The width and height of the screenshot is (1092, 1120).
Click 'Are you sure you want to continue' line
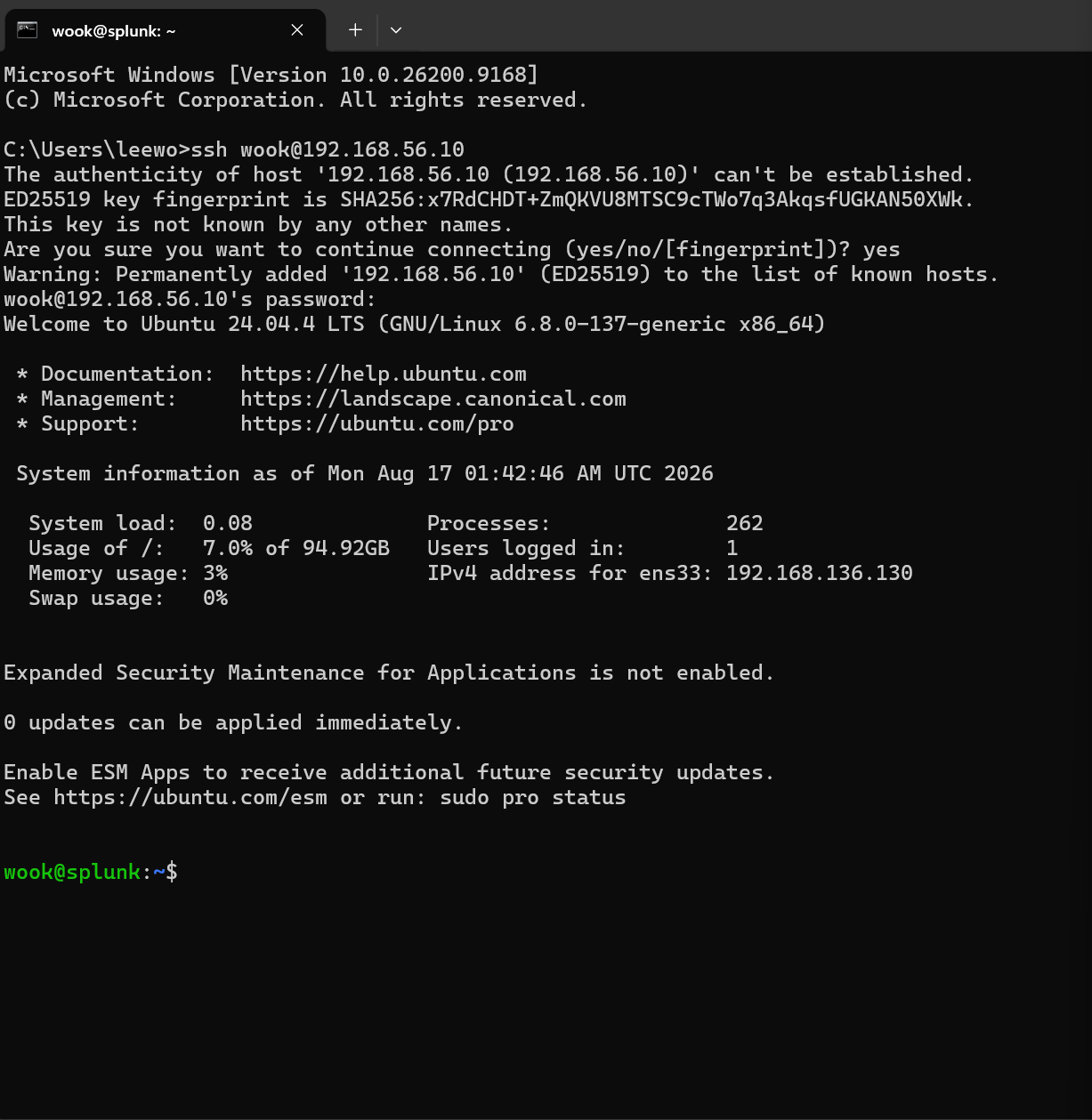coord(452,250)
